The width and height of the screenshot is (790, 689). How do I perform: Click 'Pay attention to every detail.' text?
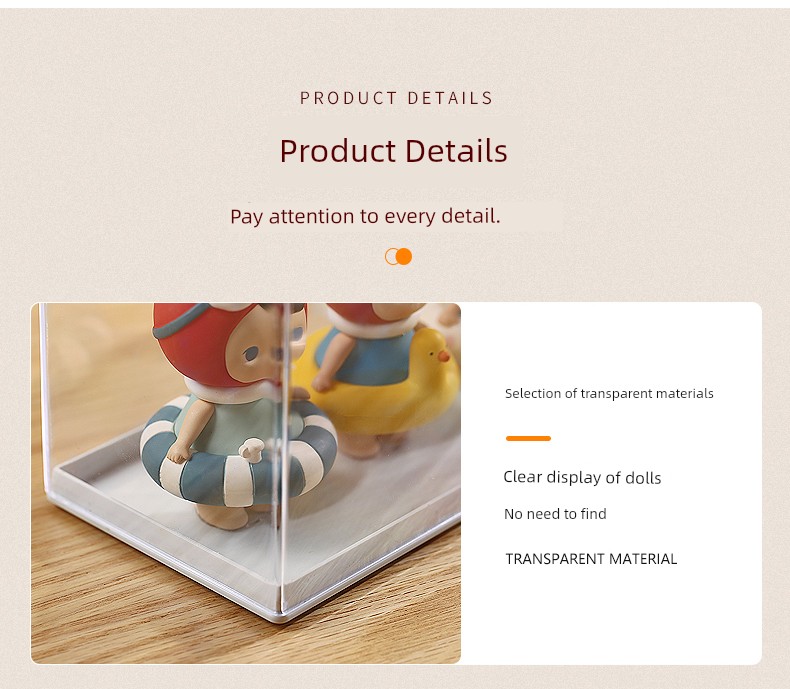pos(365,216)
